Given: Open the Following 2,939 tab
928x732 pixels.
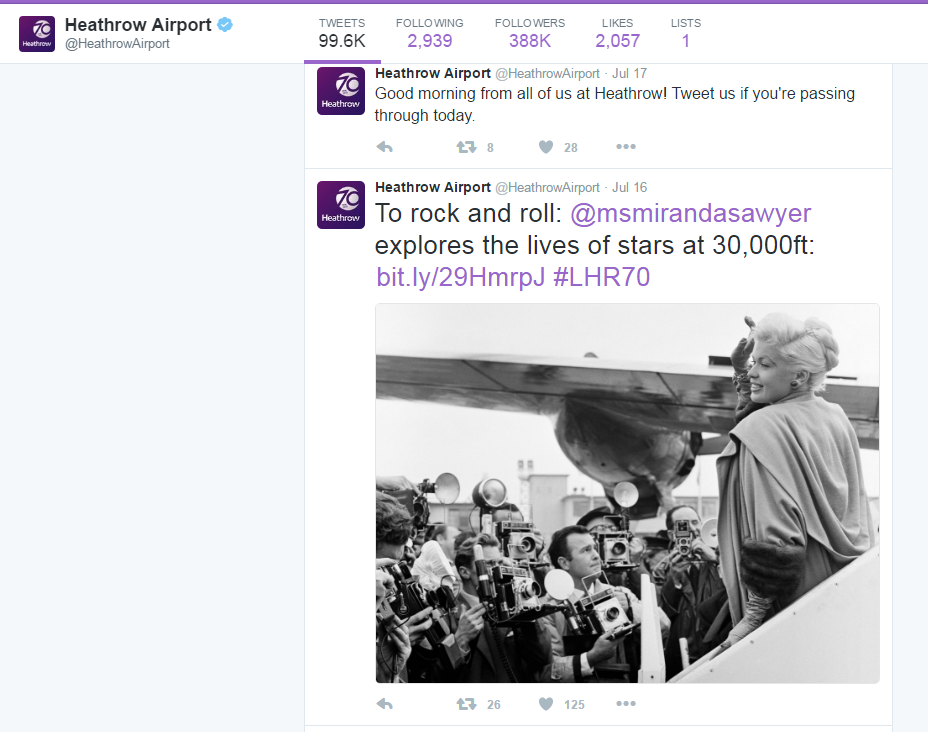Looking at the screenshot, I should click(430, 33).
